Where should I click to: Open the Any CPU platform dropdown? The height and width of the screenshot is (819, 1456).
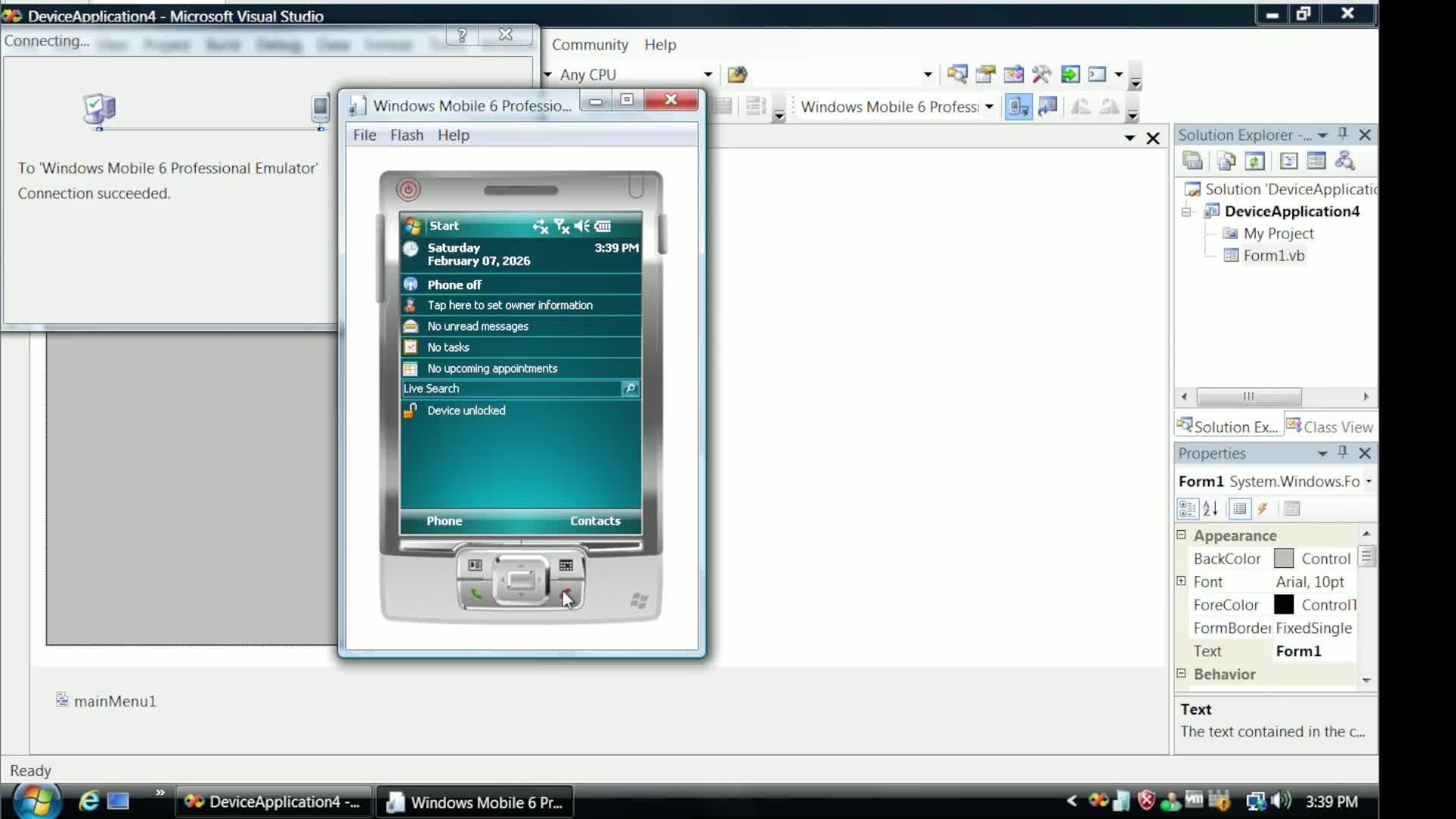pyautogui.click(x=708, y=74)
